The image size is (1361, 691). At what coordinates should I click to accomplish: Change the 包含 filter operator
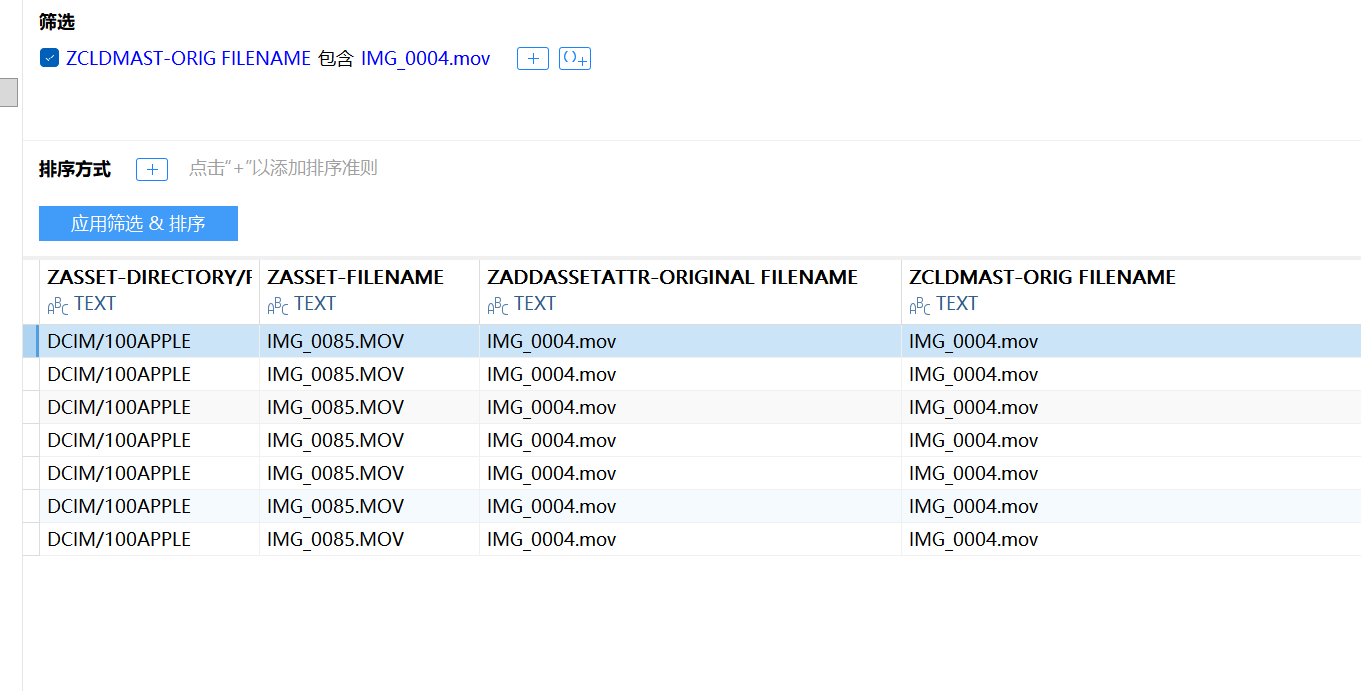336,58
